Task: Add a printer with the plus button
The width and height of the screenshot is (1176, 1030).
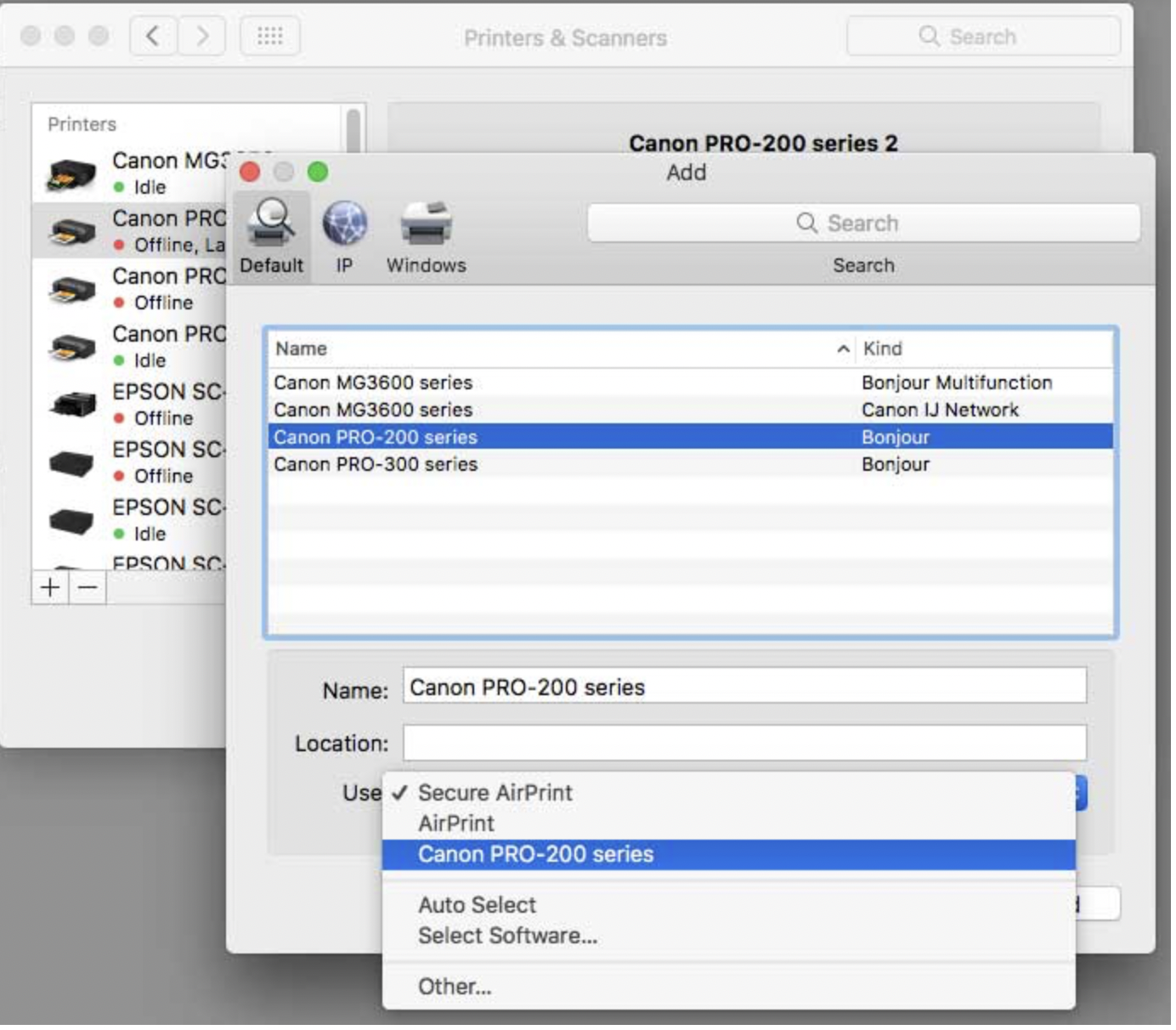Action: point(50,590)
